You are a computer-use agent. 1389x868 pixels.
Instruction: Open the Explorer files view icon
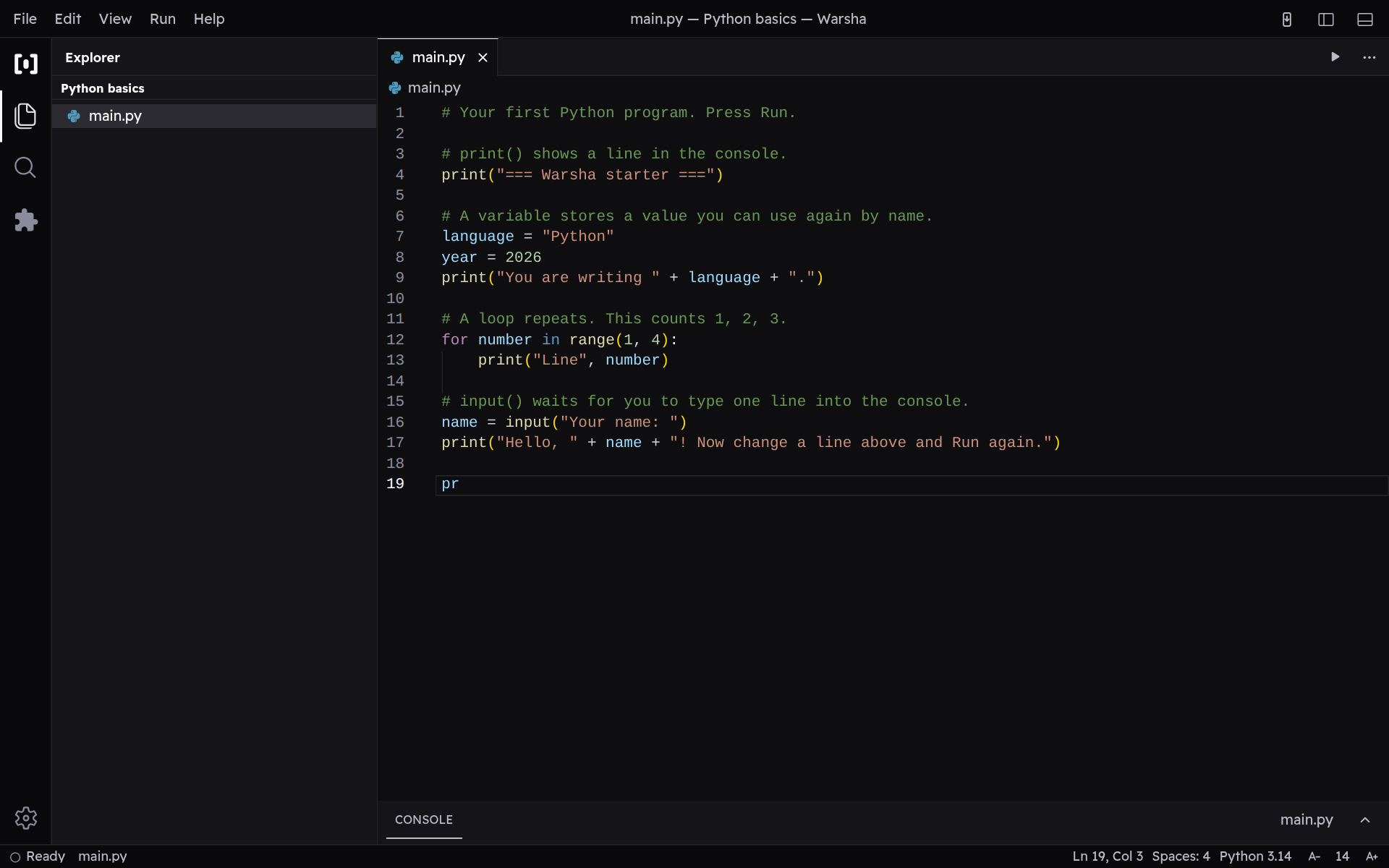point(25,116)
